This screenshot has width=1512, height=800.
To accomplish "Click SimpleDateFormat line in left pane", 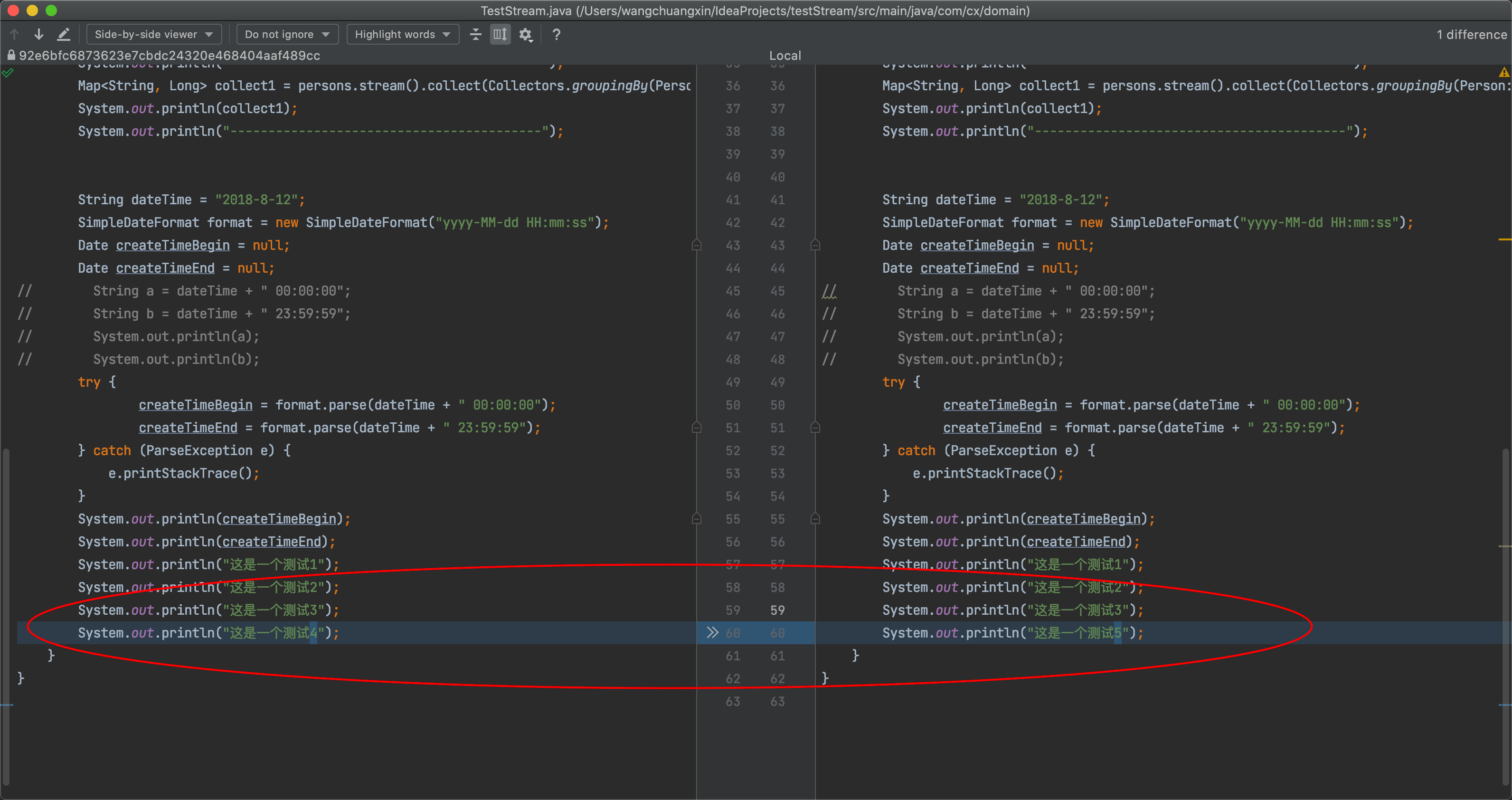I will point(343,222).
